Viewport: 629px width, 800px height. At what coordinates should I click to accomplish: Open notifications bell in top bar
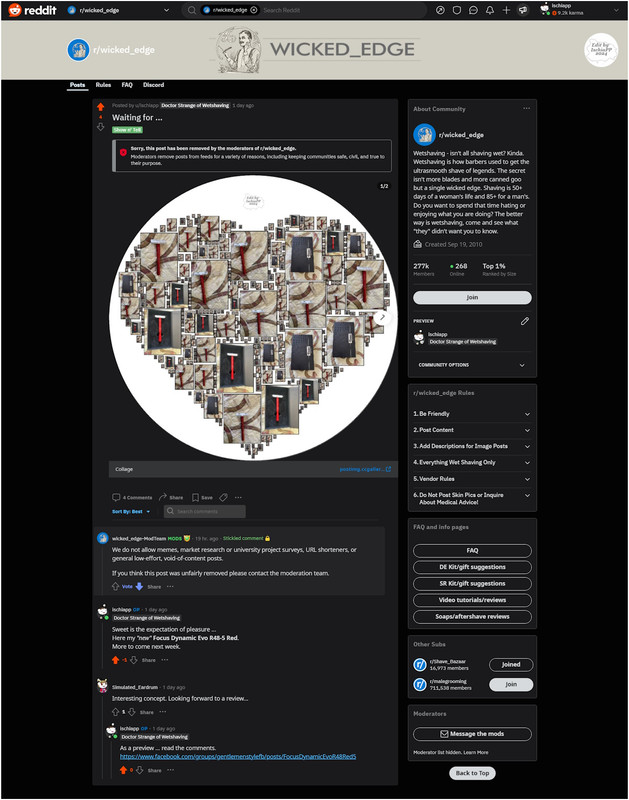tap(490, 10)
